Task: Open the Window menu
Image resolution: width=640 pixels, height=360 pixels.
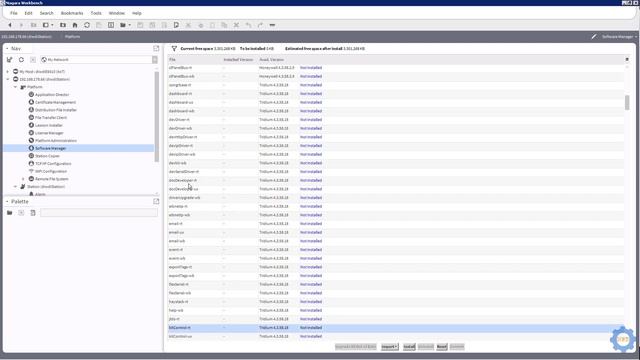Action: tap(117, 13)
